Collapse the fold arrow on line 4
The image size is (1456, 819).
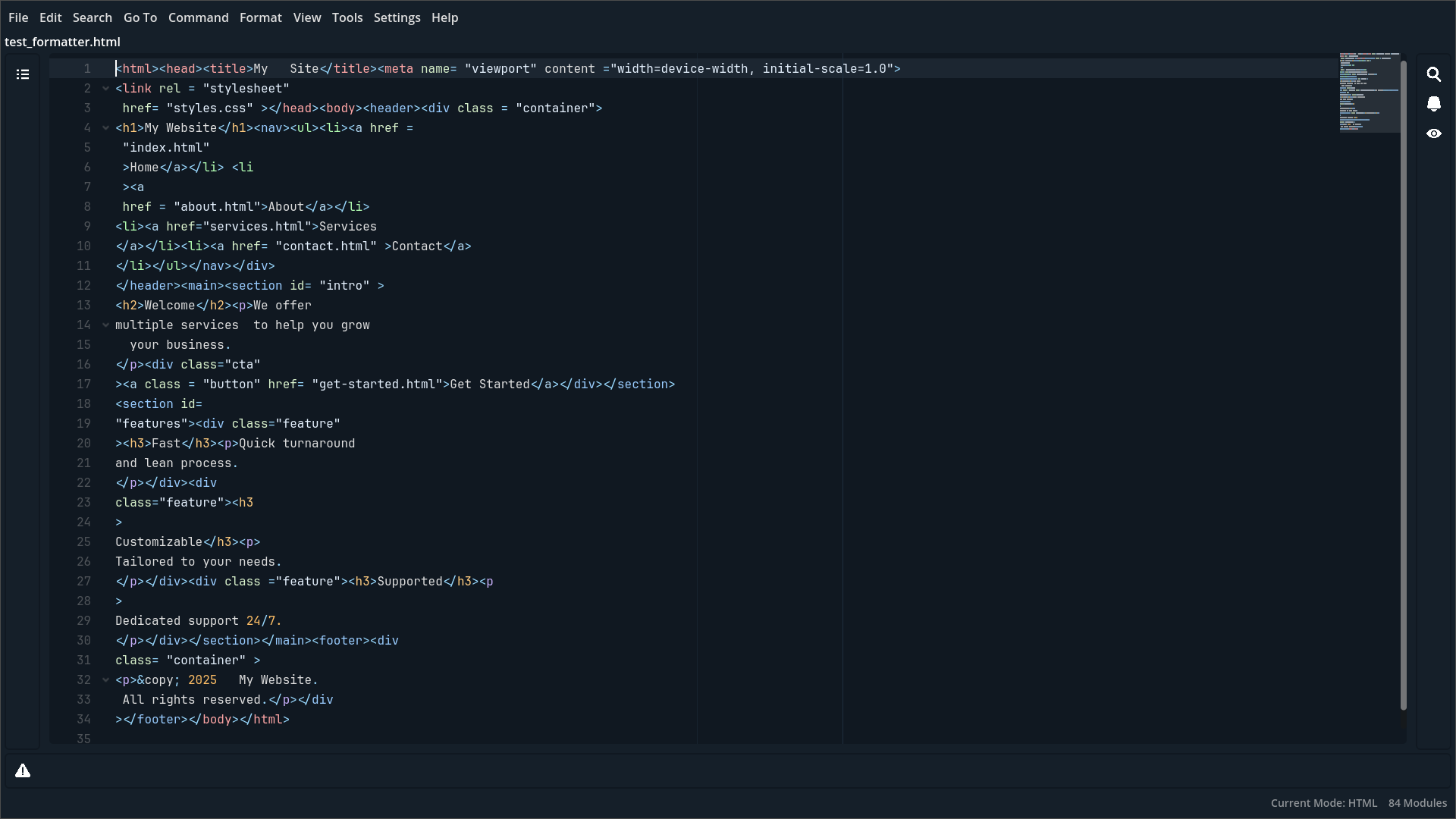pyautogui.click(x=105, y=128)
